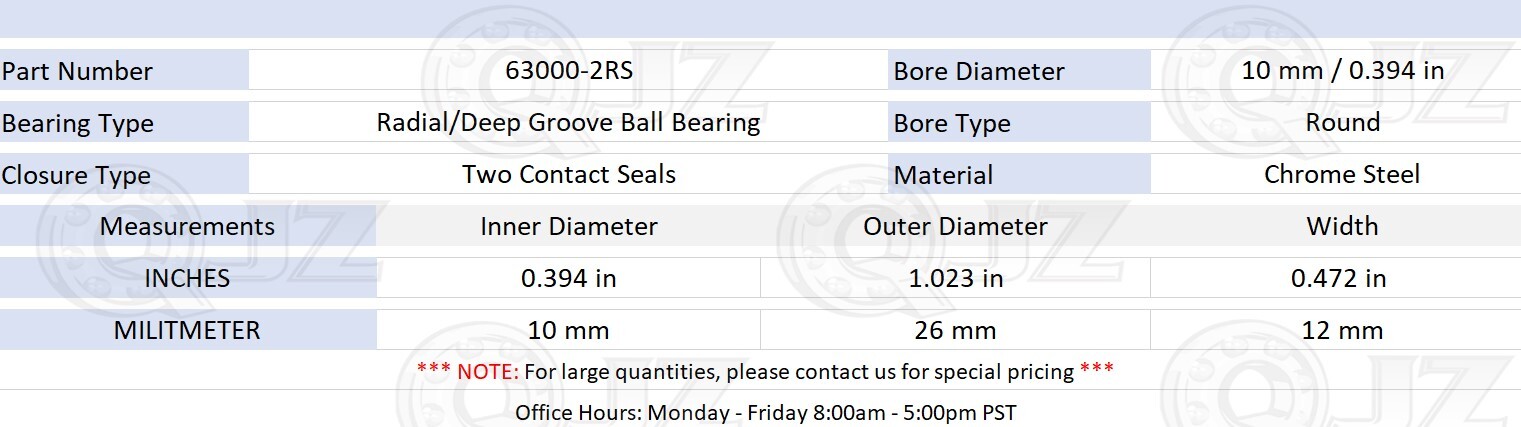Click the Office Hours line
1521x427 pixels.
pyautogui.click(x=766, y=412)
